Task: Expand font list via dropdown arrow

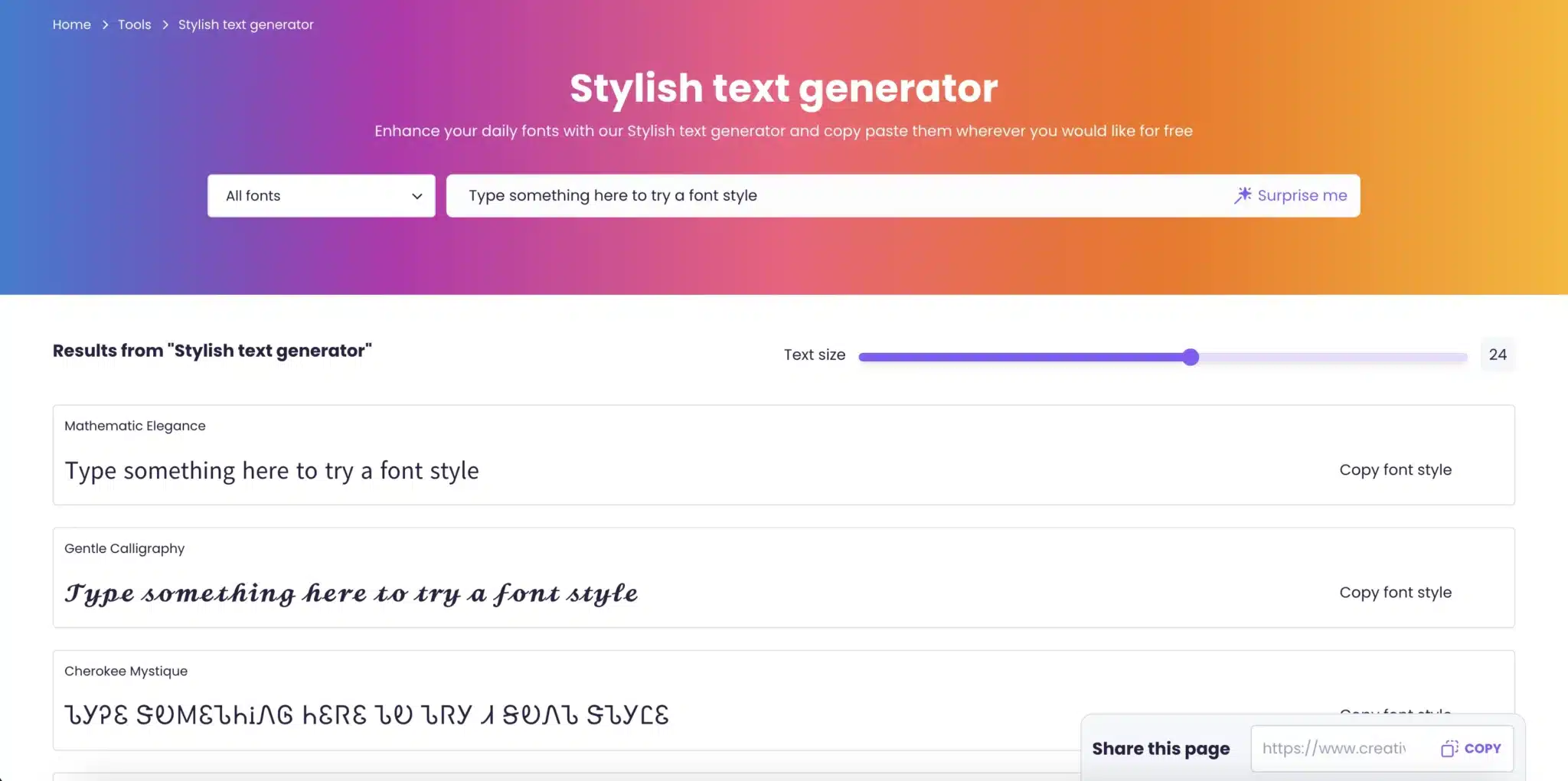Action: pyautogui.click(x=417, y=196)
